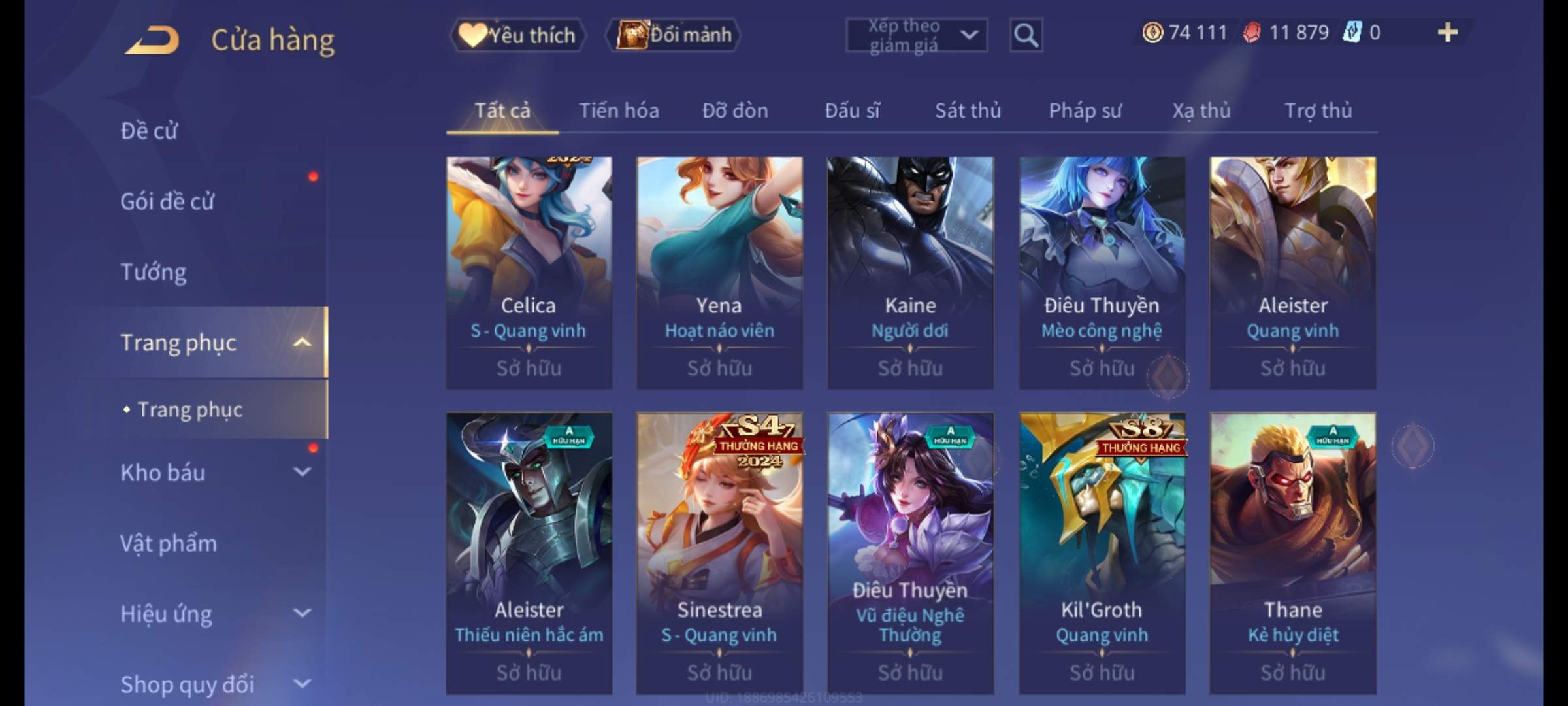Screen dimensions: 1568x706
Task: Select the Sinestrea S-Quang vinh skin card
Action: [719, 553]
